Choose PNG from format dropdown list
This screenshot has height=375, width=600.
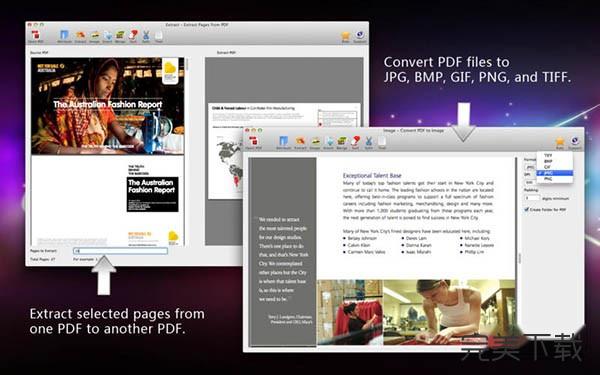554,179
